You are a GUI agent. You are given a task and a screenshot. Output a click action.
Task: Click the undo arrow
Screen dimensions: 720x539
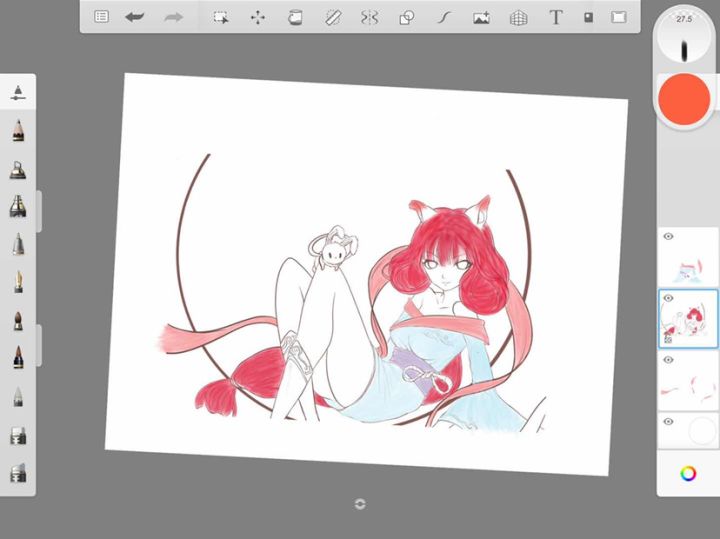pos(135,17)
